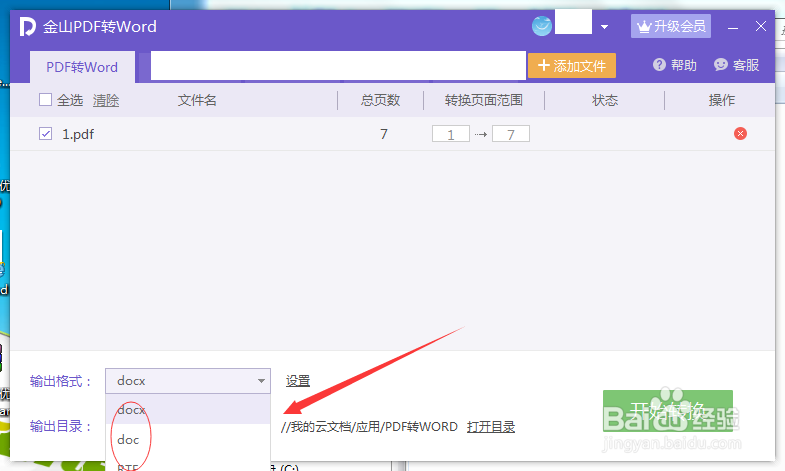
Task: Click the start page field showing 1
Action: pos(451,134)
